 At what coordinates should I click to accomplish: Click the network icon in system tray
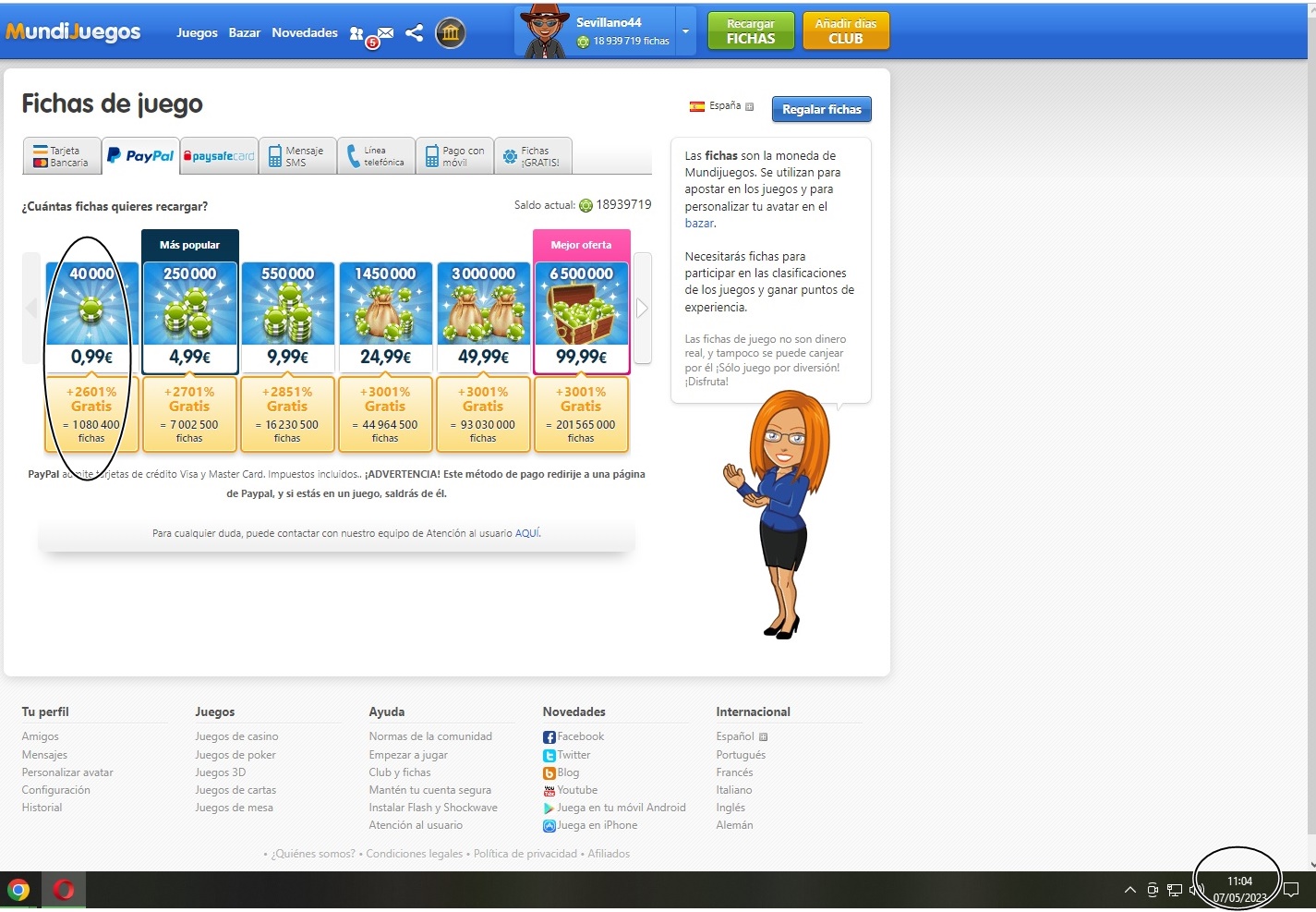tap(1175, 891)
